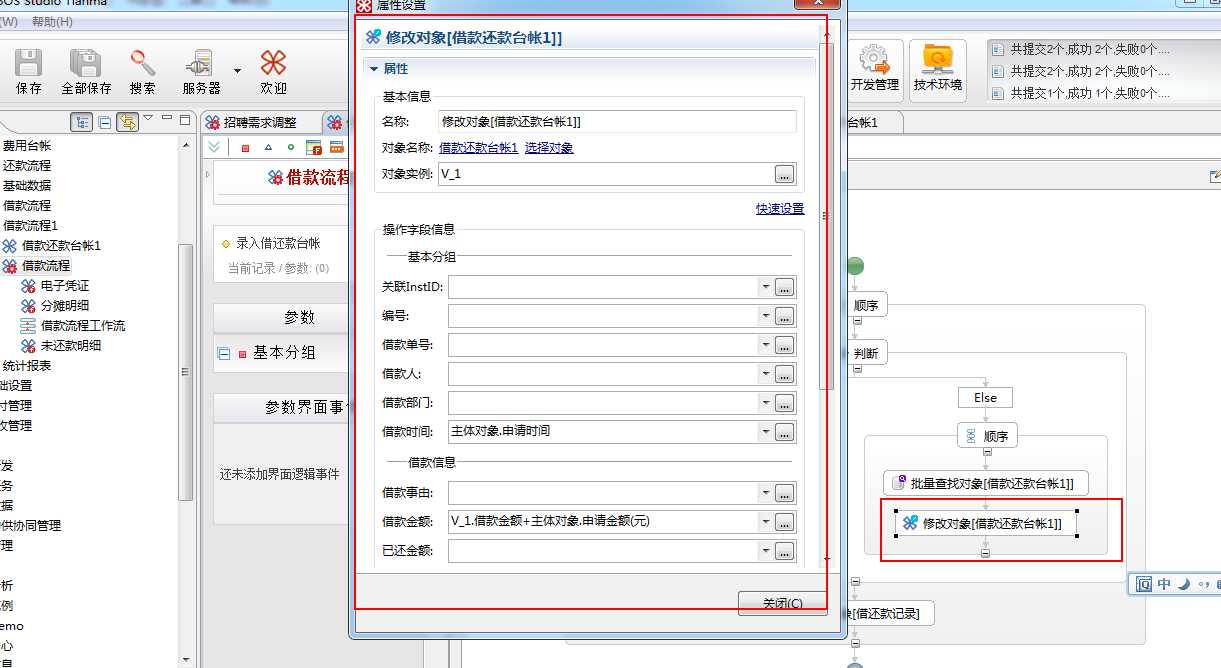Select 未还款明细 in the tree
Viewport: 1221px width, 668px height.
point(71,345)
